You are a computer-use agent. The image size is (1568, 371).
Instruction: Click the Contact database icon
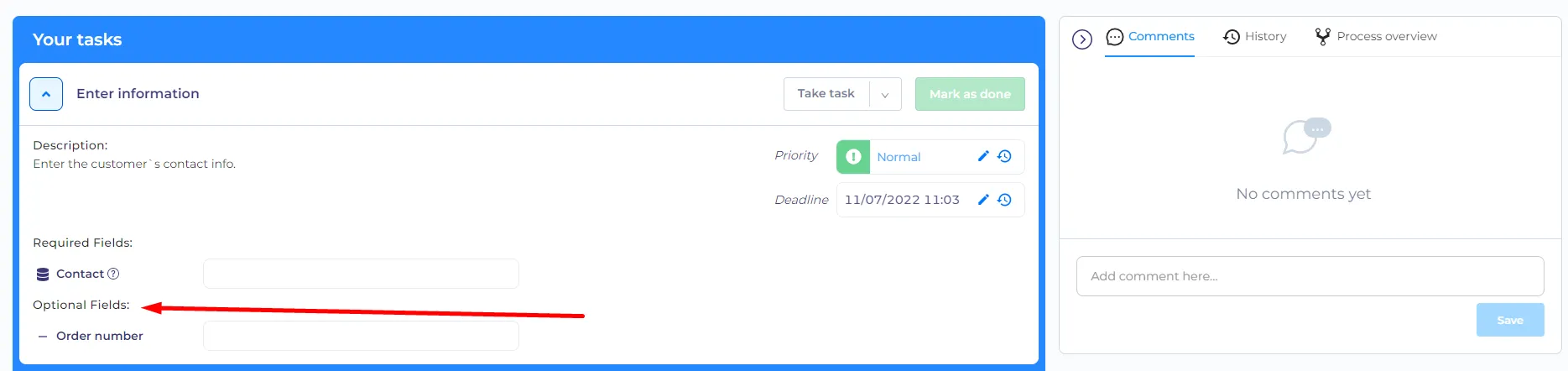(x=43, y=274)
